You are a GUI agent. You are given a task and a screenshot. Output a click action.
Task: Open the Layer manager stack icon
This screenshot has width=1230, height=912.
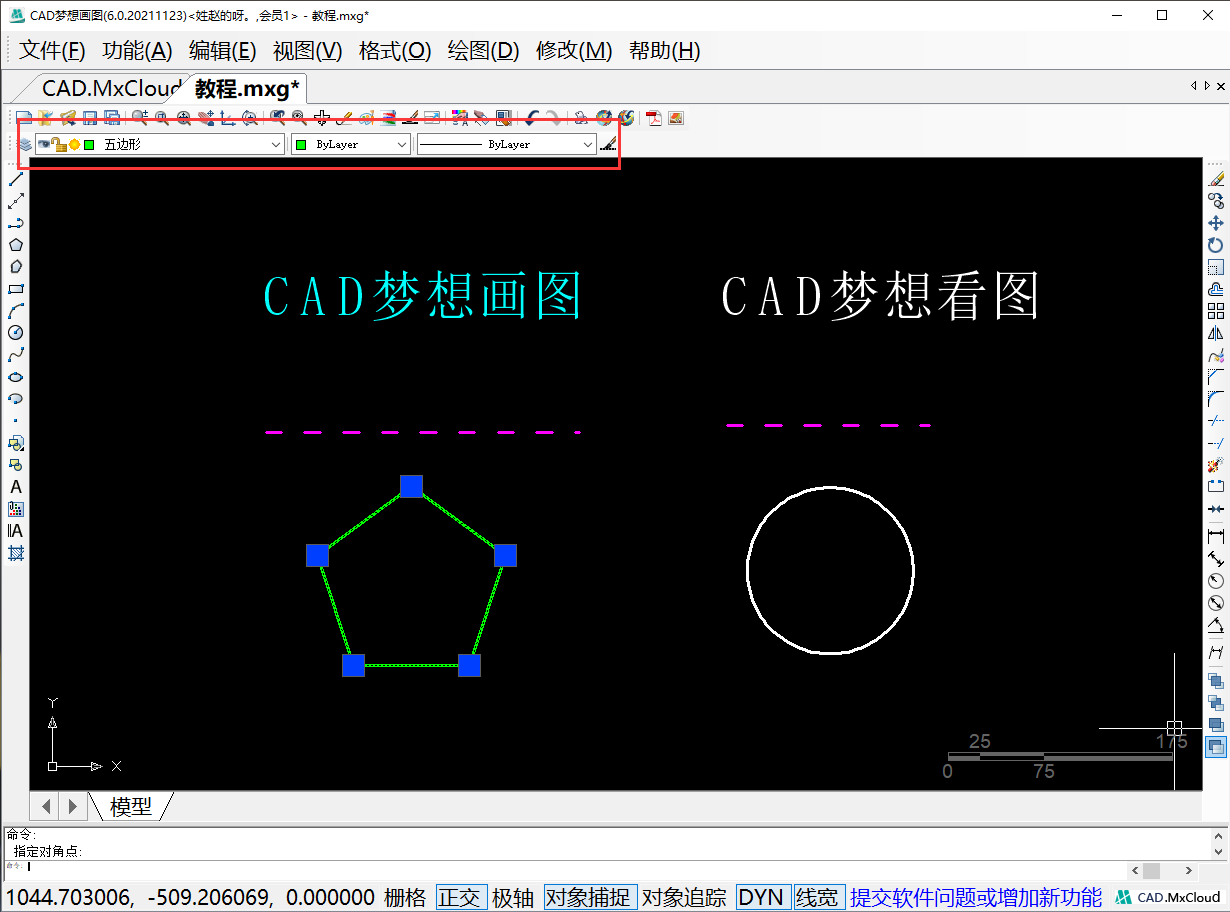coord(25,144)
